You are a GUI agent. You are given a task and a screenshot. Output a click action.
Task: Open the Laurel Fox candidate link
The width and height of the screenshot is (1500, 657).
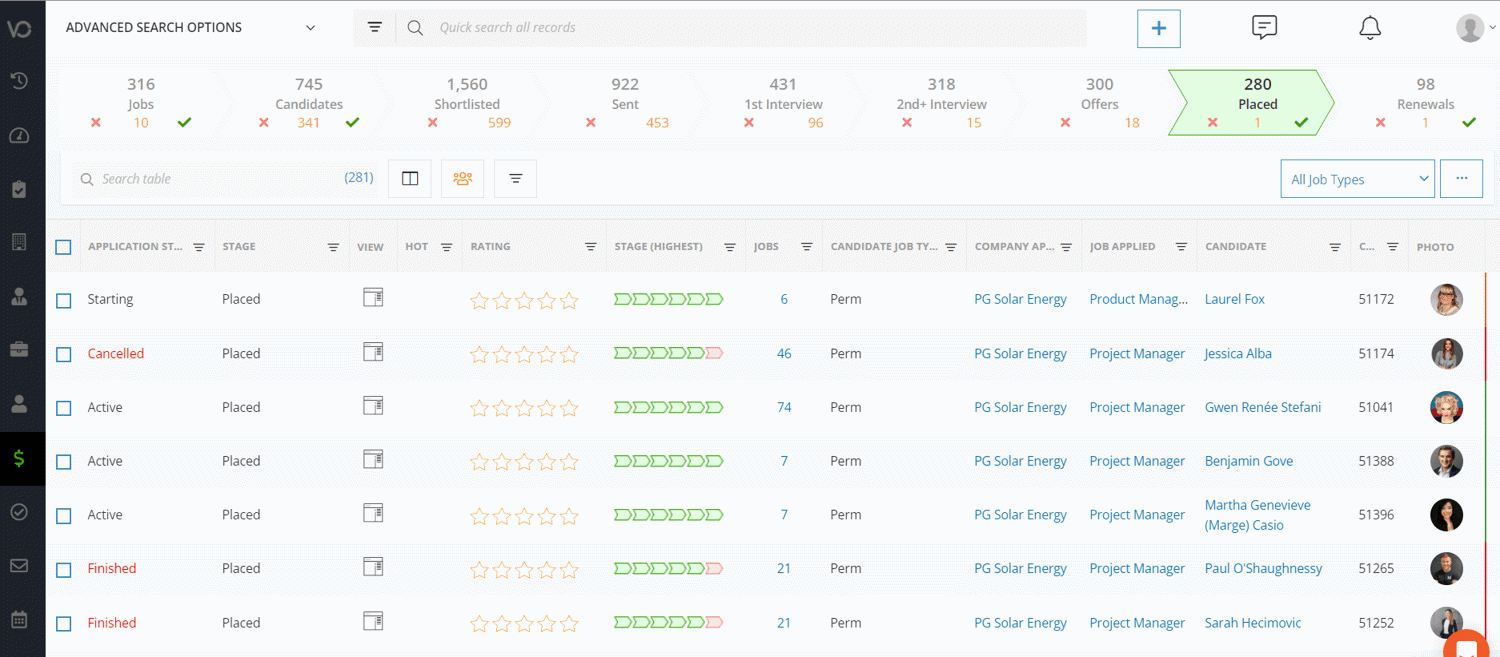click(x=1235, y=299)
